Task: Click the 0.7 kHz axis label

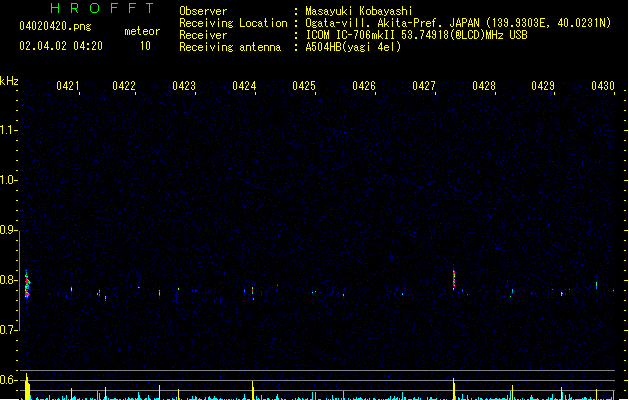Action: click(8, 330)
